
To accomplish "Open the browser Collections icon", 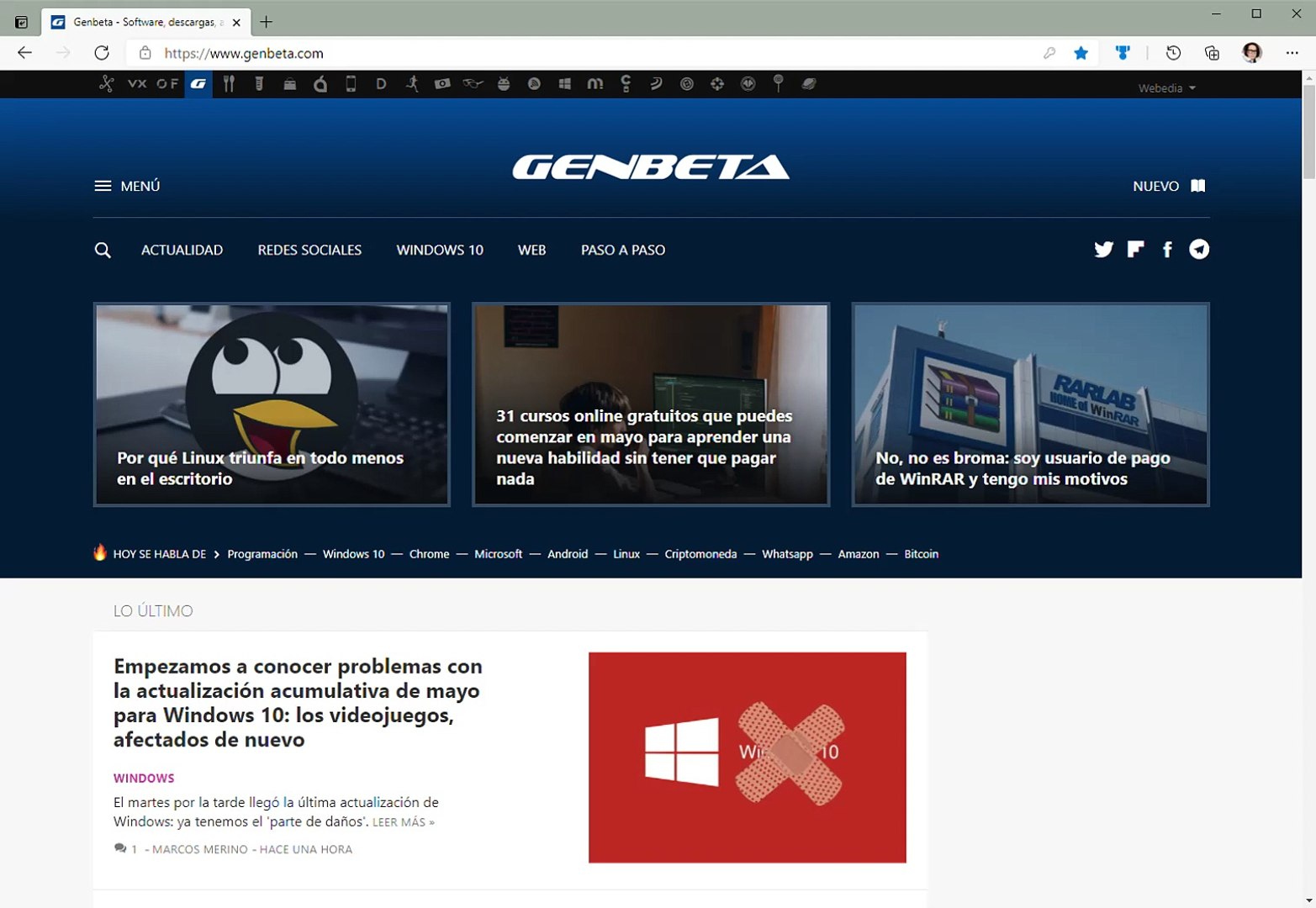I will 1212,53.
